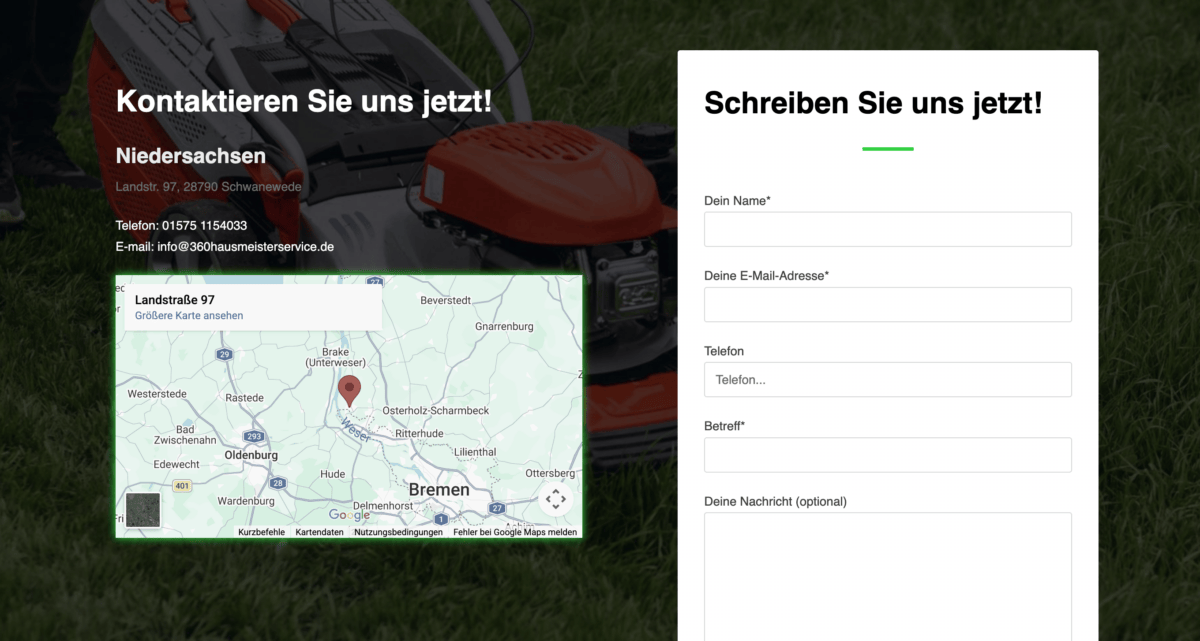Click the Google logo on the map
The image size is (1200, 641).
point(349,515)
